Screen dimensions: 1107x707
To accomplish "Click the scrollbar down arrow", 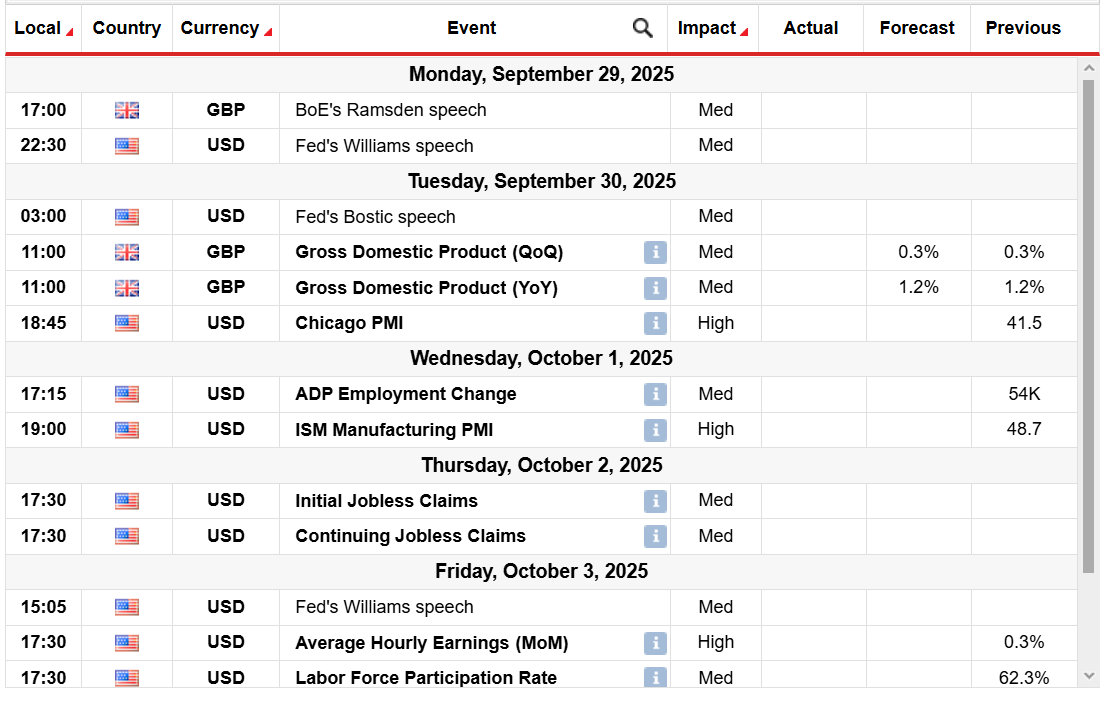I will coord(1090,675).
